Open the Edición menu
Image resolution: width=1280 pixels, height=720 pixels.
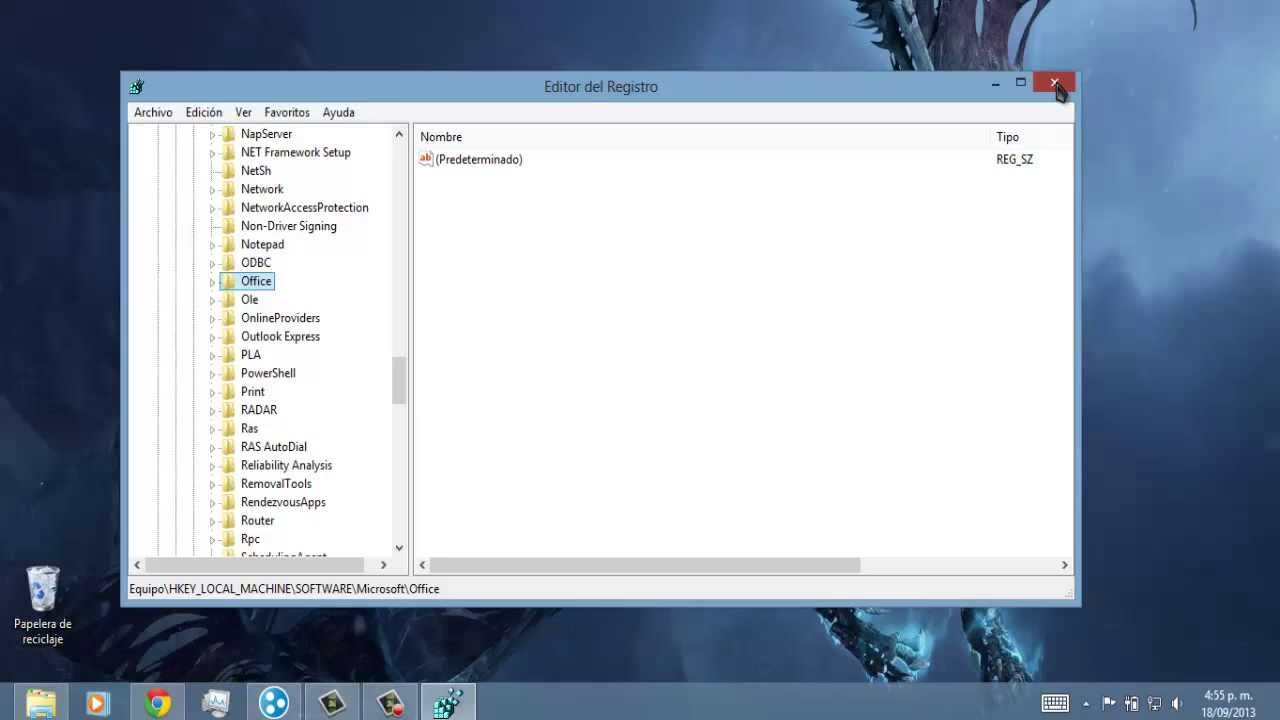coord(204,113)
